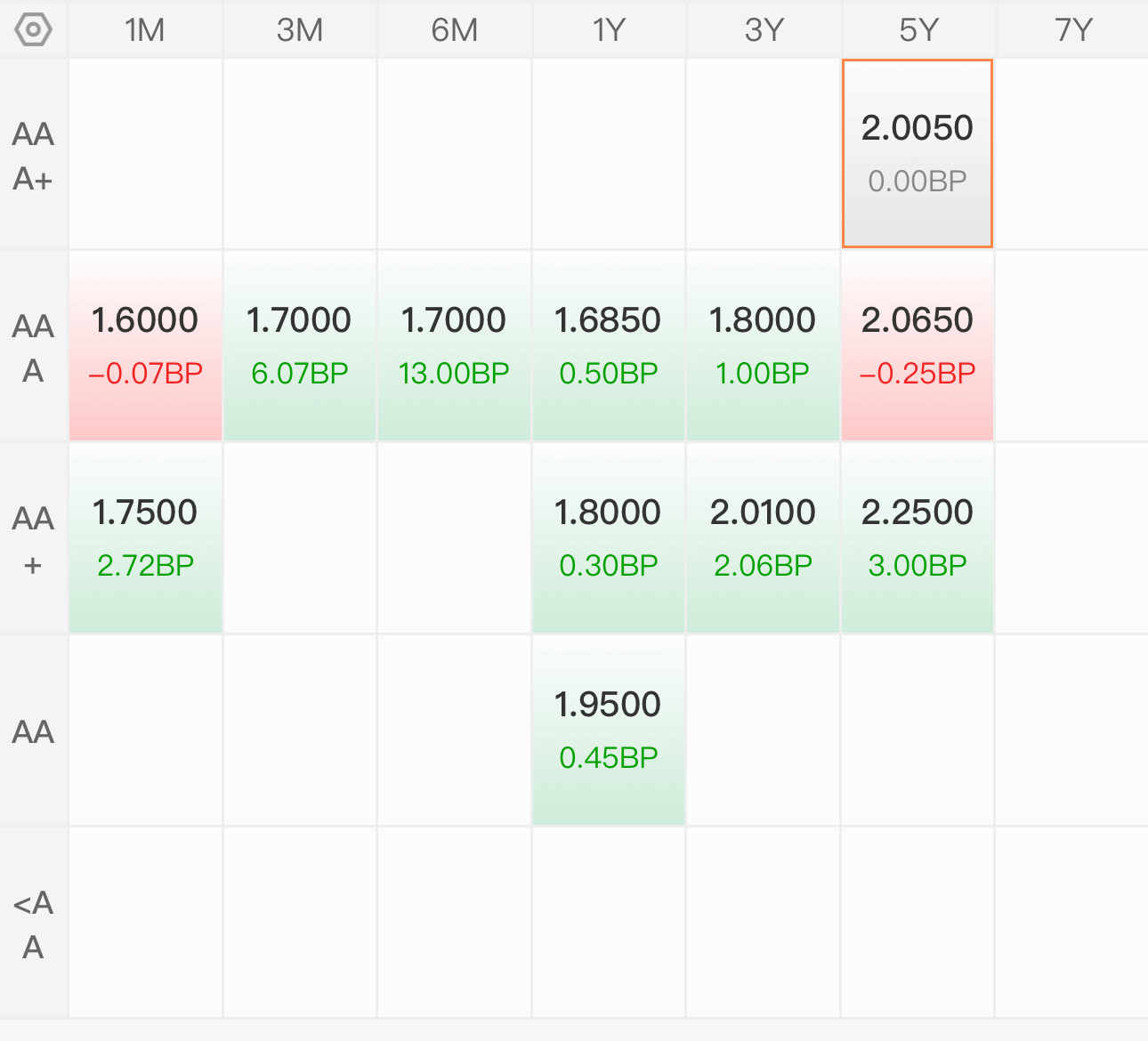Click the 1.7500 AA+ 1M cell

pyautogui.click(x=145, y=537)
